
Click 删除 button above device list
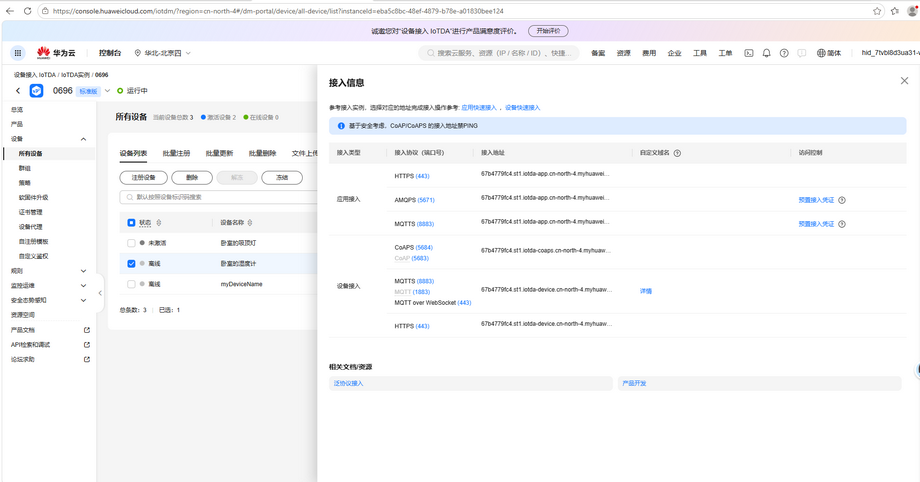[192, 177]
